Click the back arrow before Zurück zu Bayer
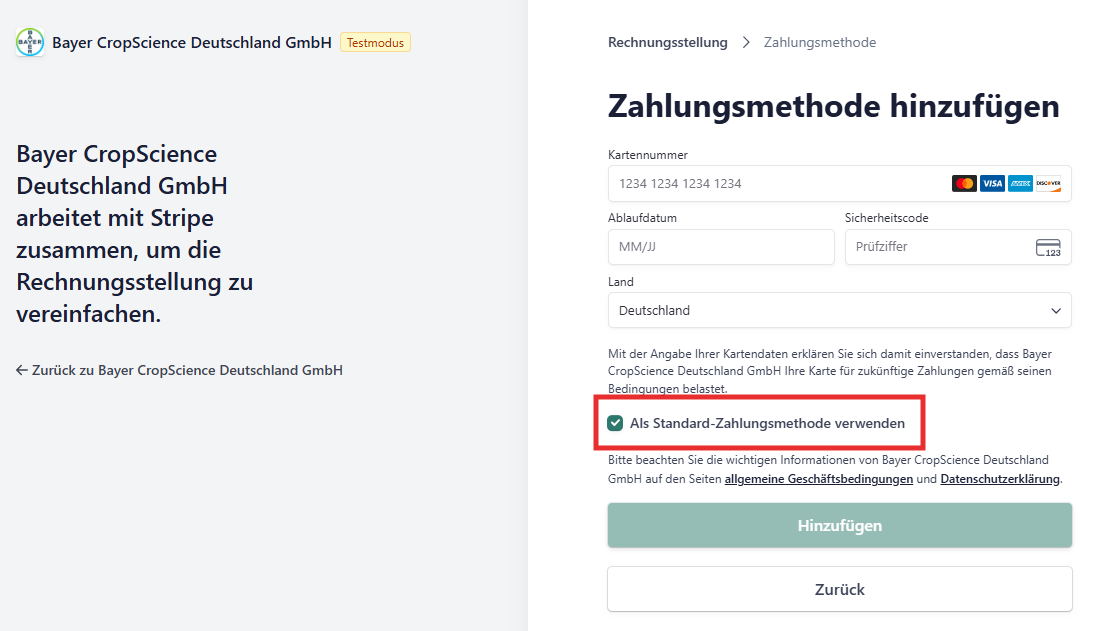1110x631 pixels. point(22,370)
